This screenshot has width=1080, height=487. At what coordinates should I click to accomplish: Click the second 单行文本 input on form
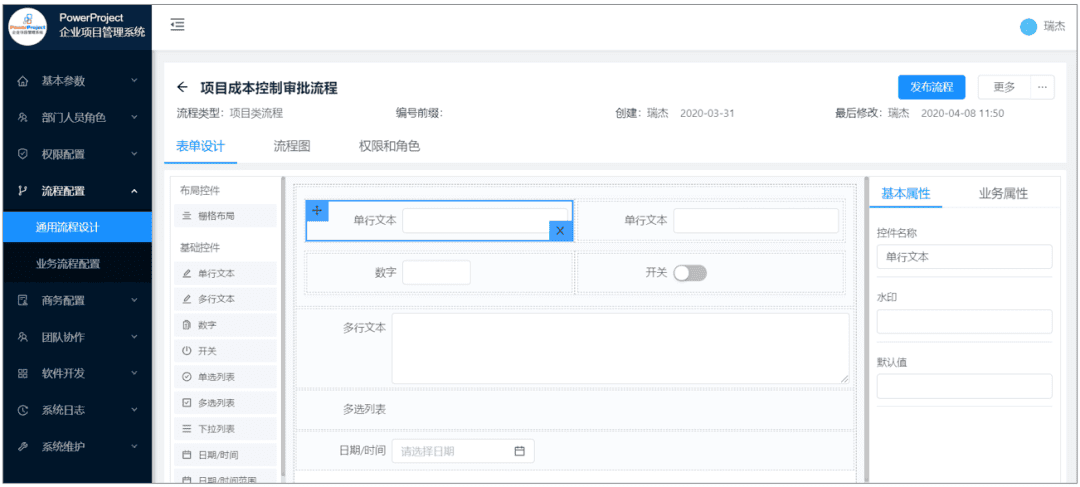click(756, 220)
